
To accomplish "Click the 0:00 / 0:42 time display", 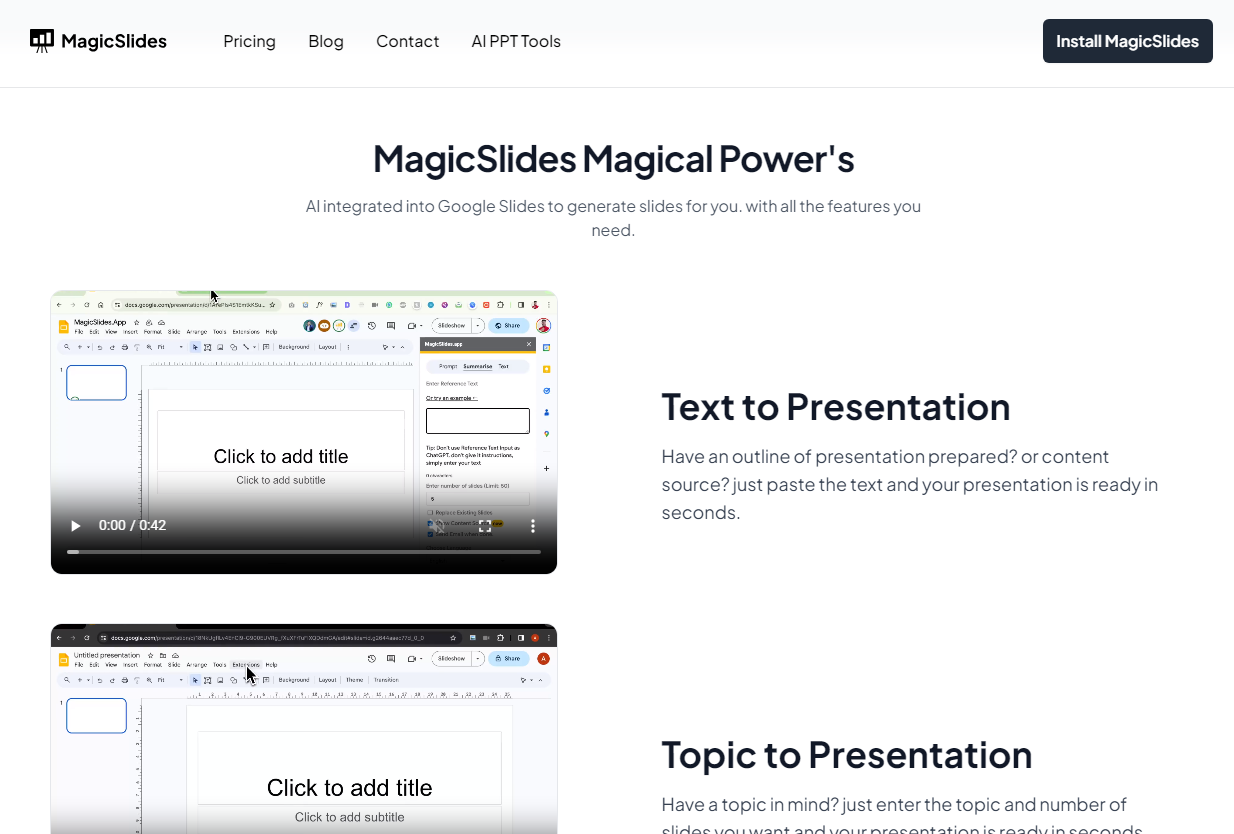I will click(132, 526).
